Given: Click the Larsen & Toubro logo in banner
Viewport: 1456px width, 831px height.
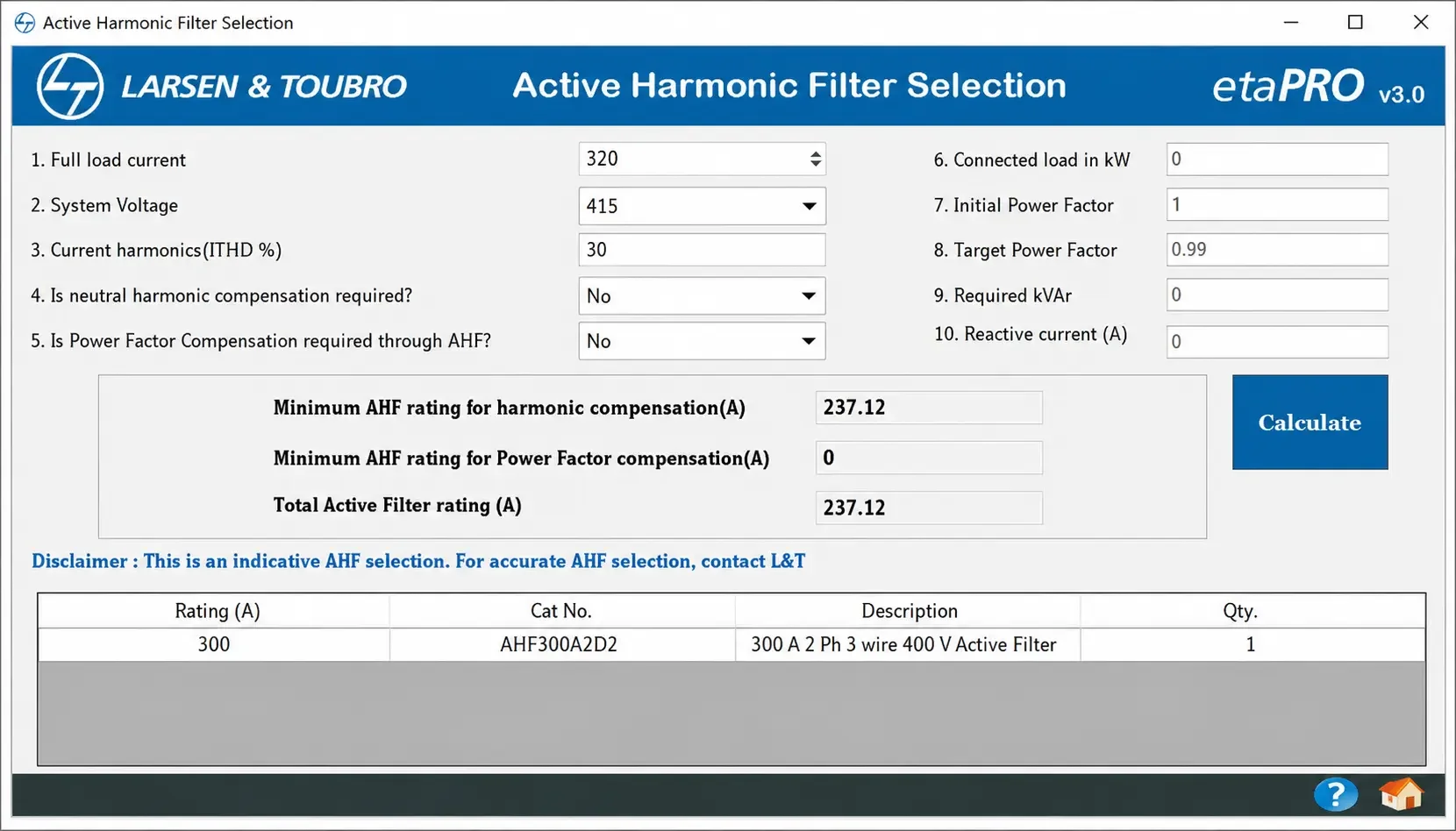Looking at the screenshot, I should pos(222,86).
